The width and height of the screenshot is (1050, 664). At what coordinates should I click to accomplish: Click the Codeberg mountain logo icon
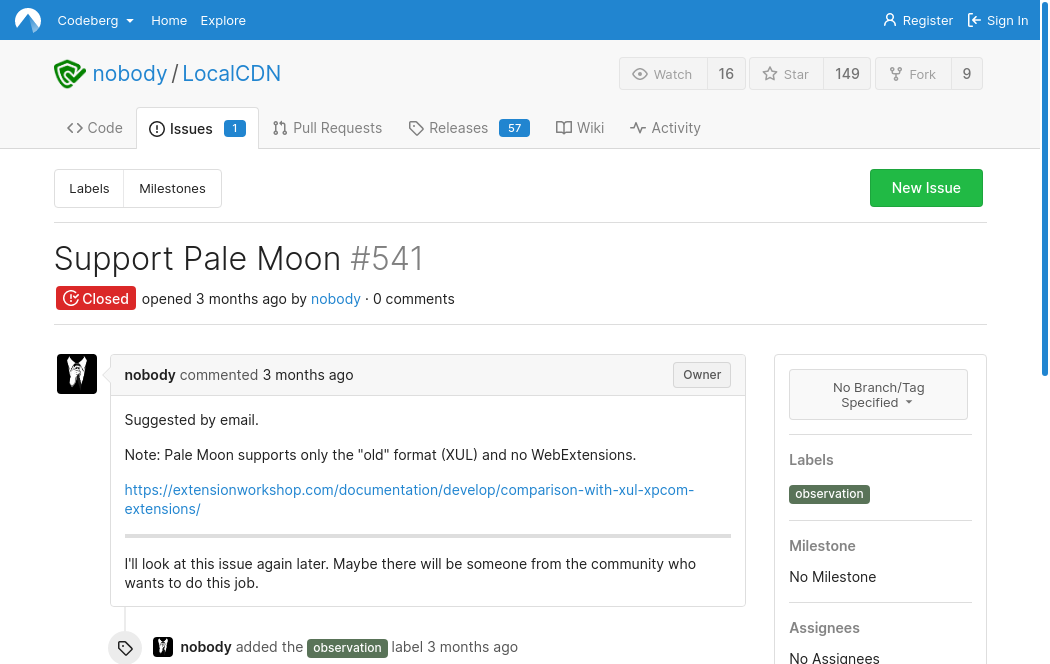[28, 20]
